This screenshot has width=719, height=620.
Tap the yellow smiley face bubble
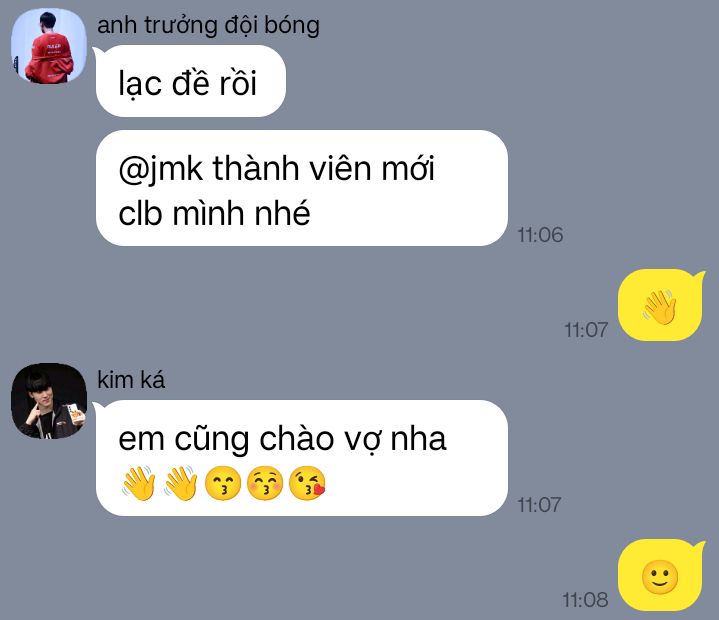(x=660, y=576)
